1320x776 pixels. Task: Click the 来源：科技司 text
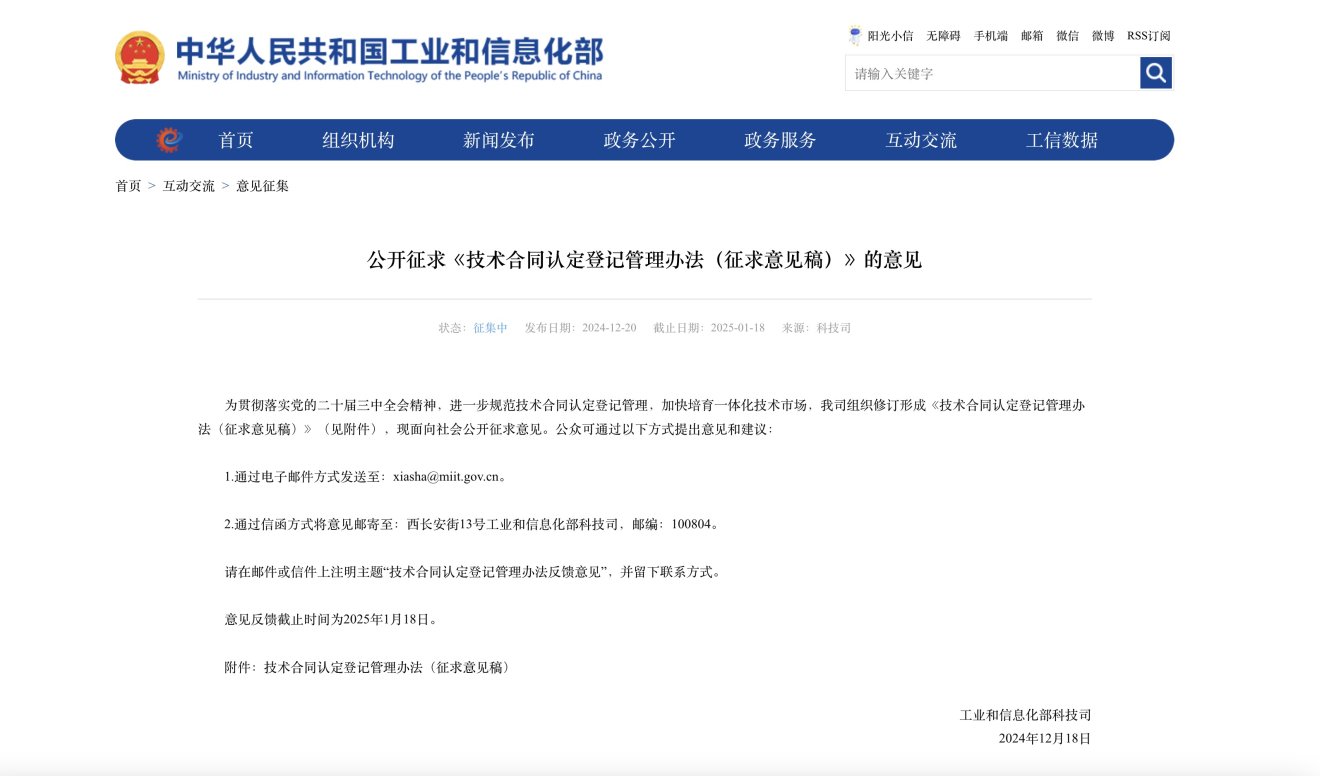(x=816, y=328)
